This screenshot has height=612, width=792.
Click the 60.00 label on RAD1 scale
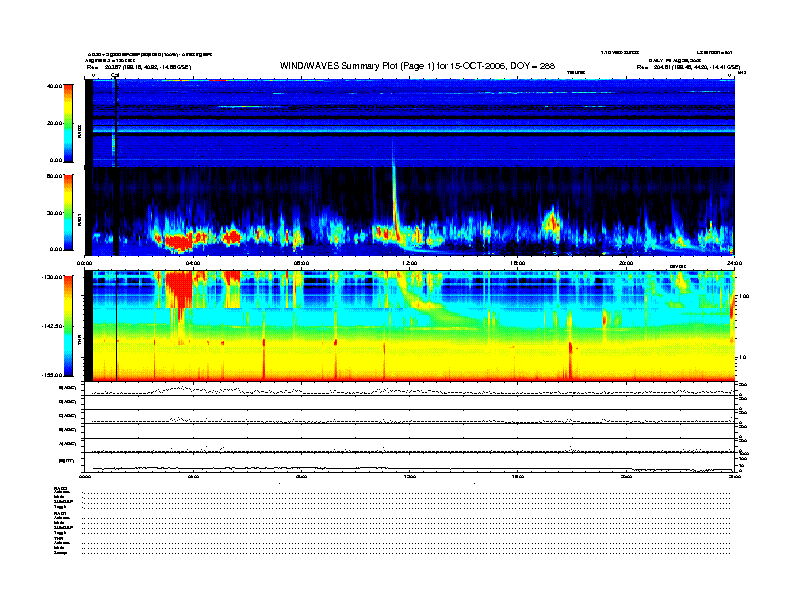point(55,176)
